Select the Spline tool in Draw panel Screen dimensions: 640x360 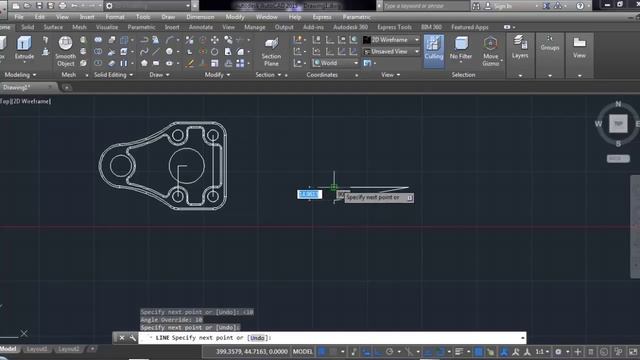point(144,51)
